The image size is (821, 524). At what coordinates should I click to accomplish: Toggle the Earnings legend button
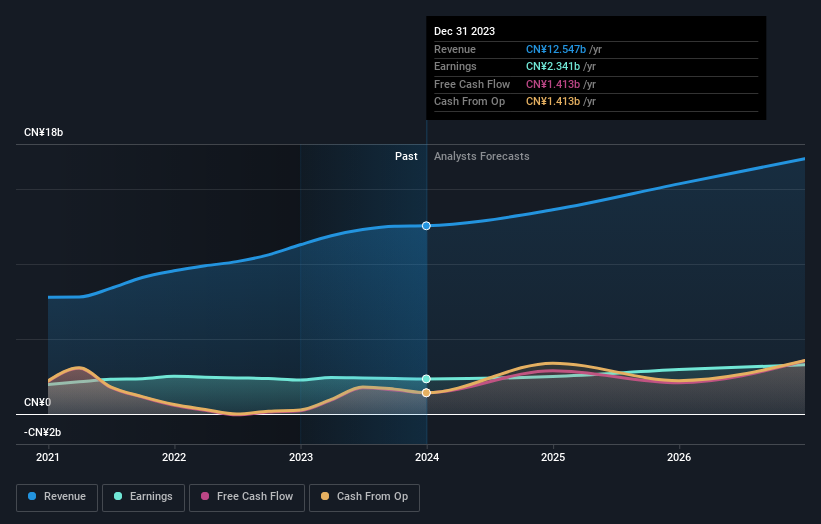pos(143,497)
